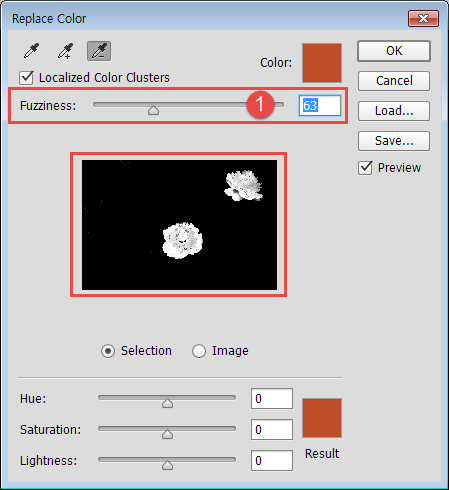Click the Saturation value field
The height and width of the screenshot is (490, 449).
point(272,430)
